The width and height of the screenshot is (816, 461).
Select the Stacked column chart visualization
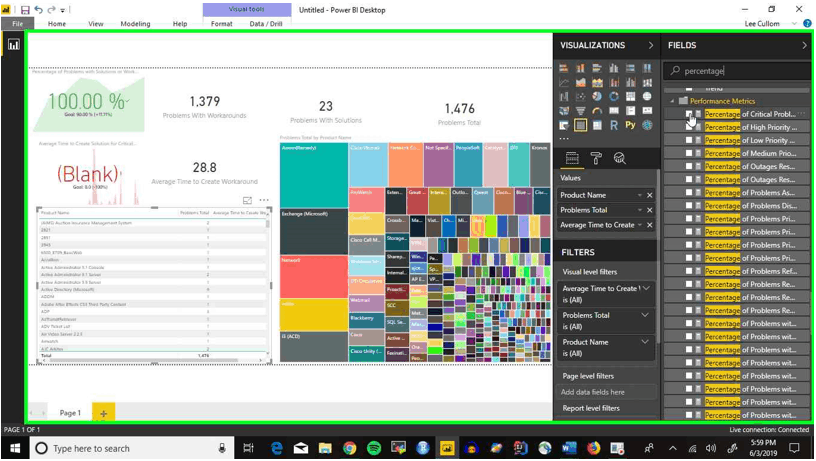click(x=580, y=68)
